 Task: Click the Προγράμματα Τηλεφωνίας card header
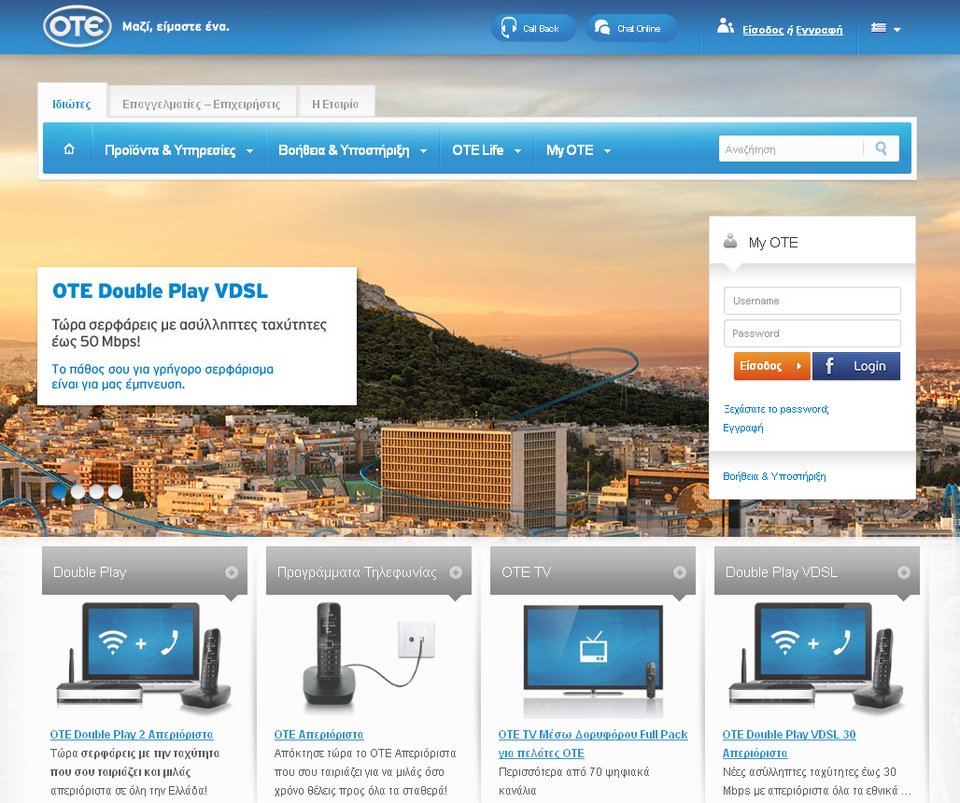coord(369,571)
